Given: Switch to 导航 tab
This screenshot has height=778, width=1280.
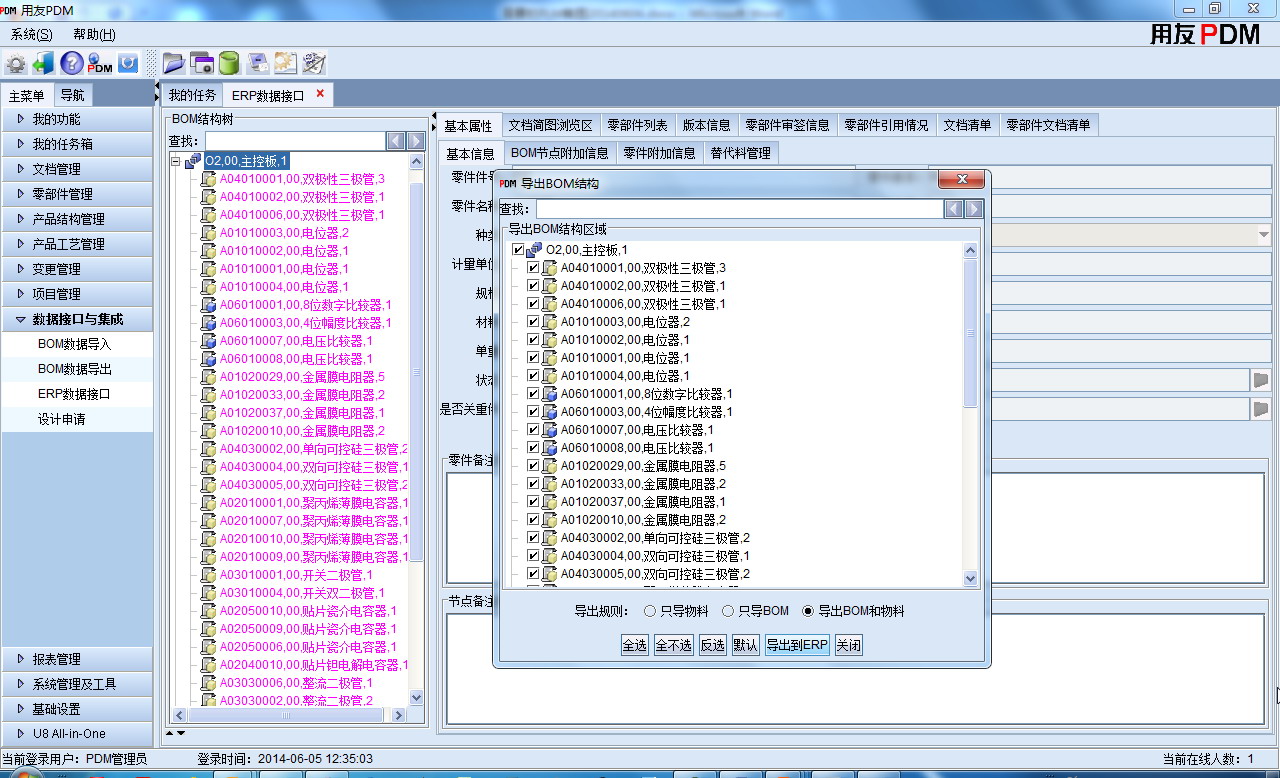Looking at the screenshot, I should pos(72,96).
